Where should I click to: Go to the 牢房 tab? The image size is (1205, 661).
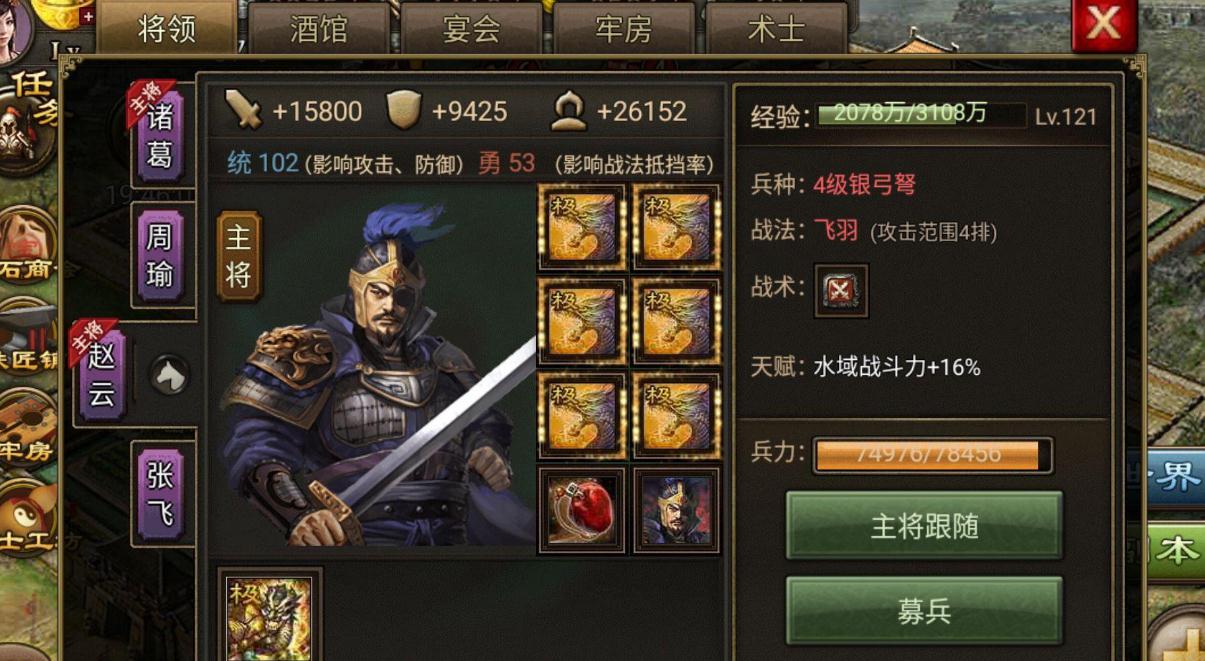click(623, 28)
